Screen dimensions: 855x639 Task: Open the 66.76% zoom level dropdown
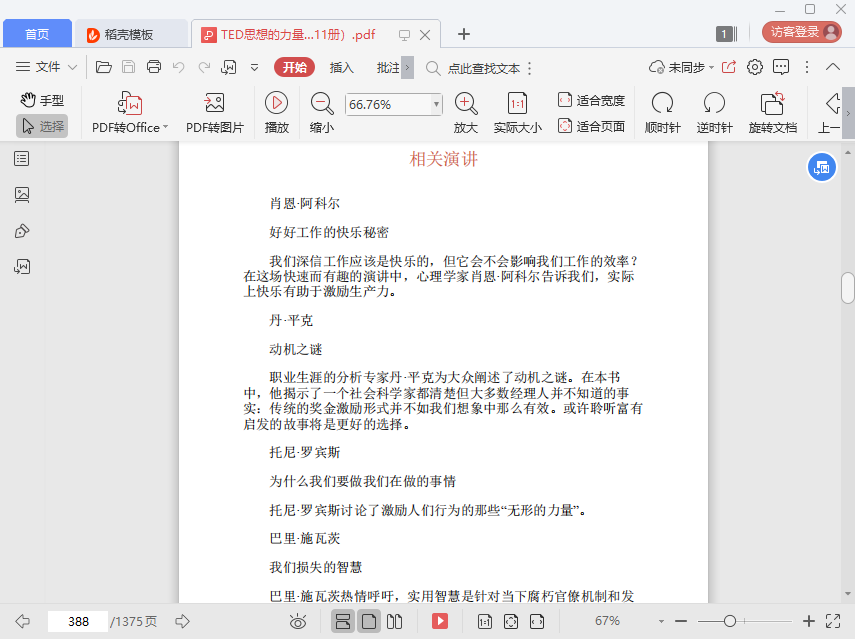coord(436,104)
